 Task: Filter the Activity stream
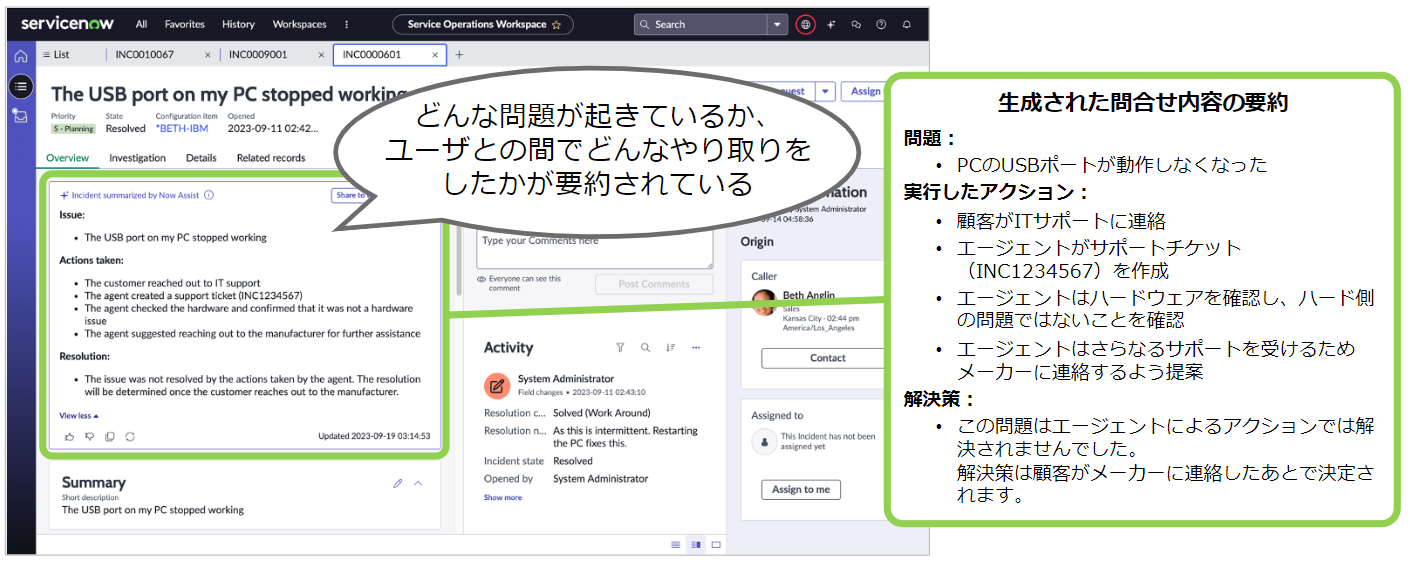(620, 348)
